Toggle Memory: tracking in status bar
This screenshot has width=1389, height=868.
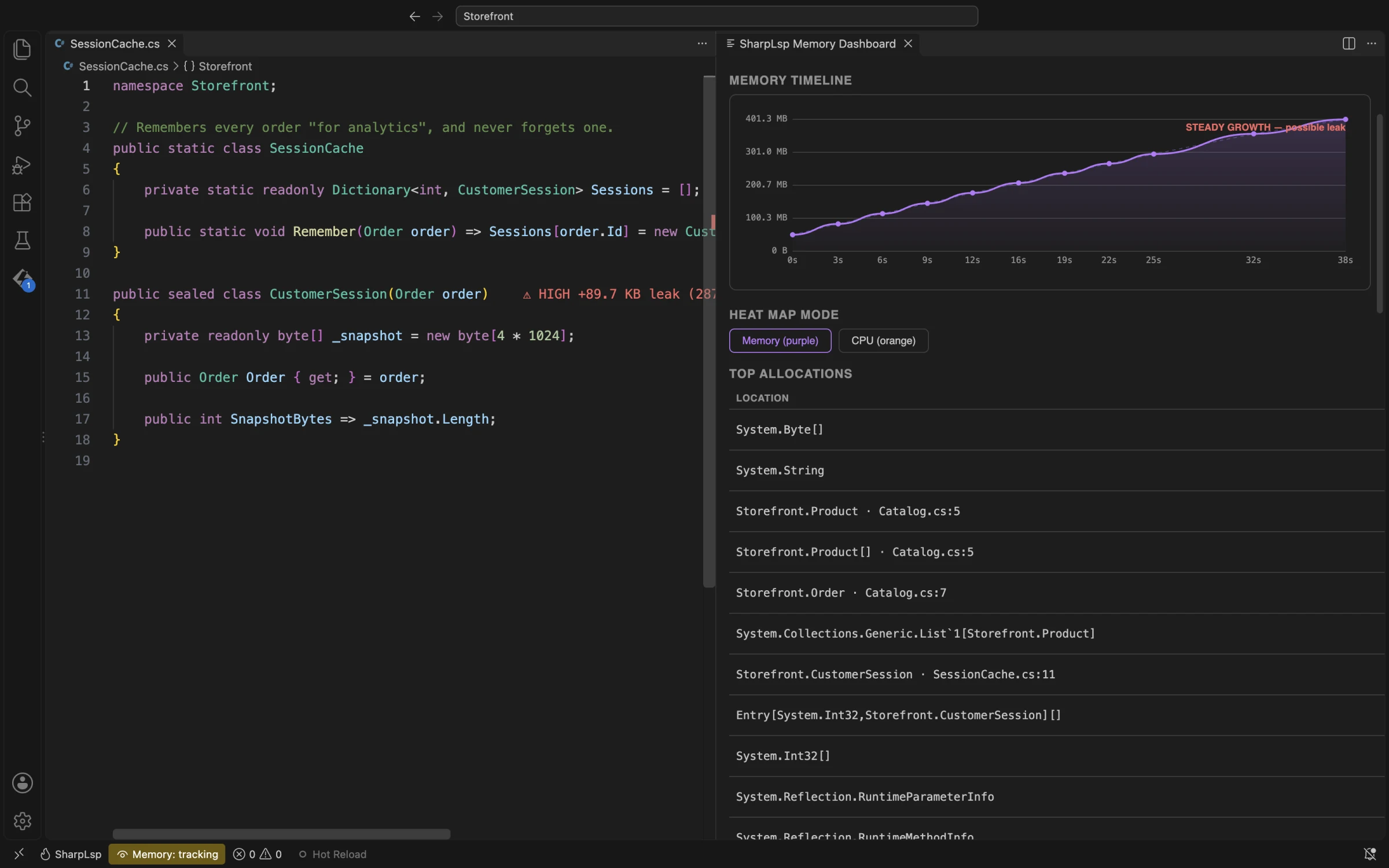tap(167, 854)
